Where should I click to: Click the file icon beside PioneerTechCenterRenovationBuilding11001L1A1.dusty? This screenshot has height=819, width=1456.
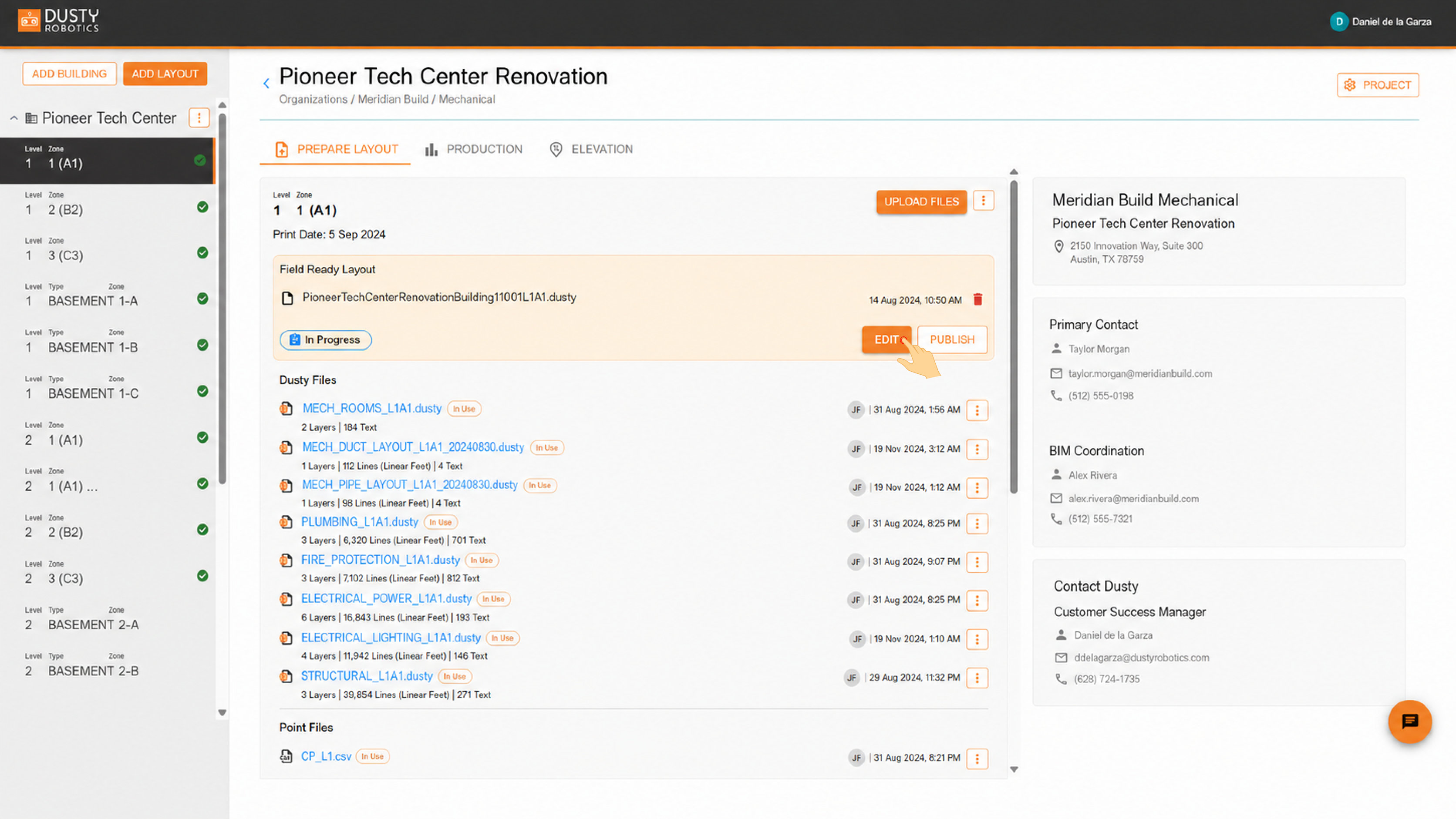(x=287, y=298)
